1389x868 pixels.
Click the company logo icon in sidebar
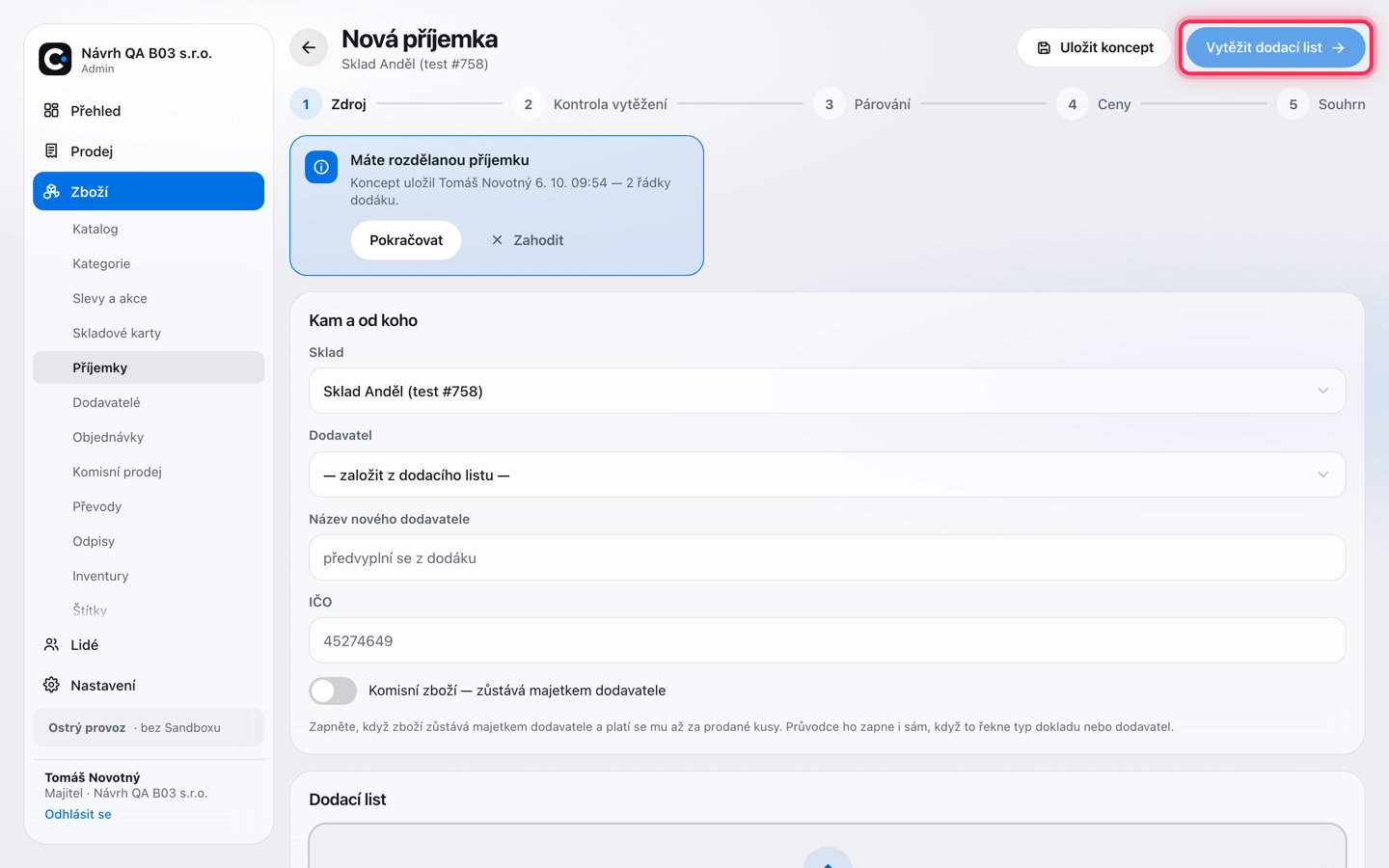(55, 59)
